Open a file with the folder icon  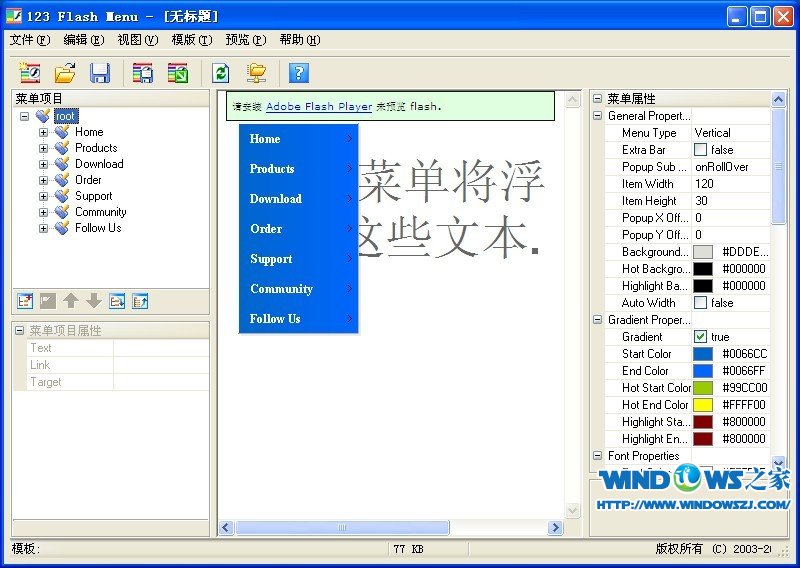65,73
